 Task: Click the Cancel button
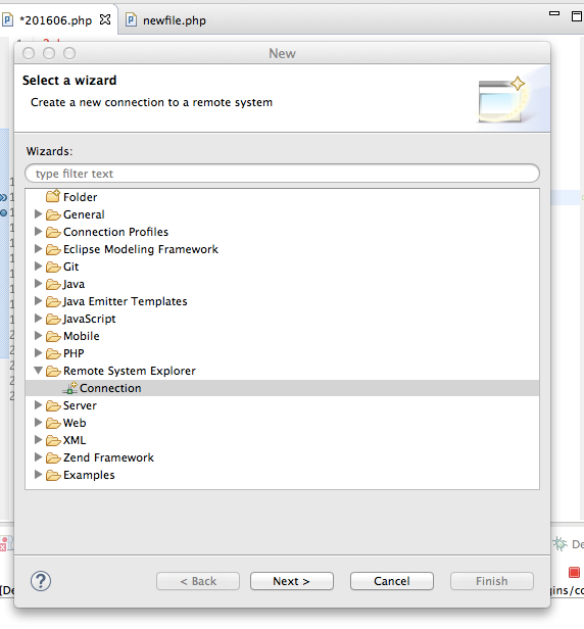(x=391, y=581)
